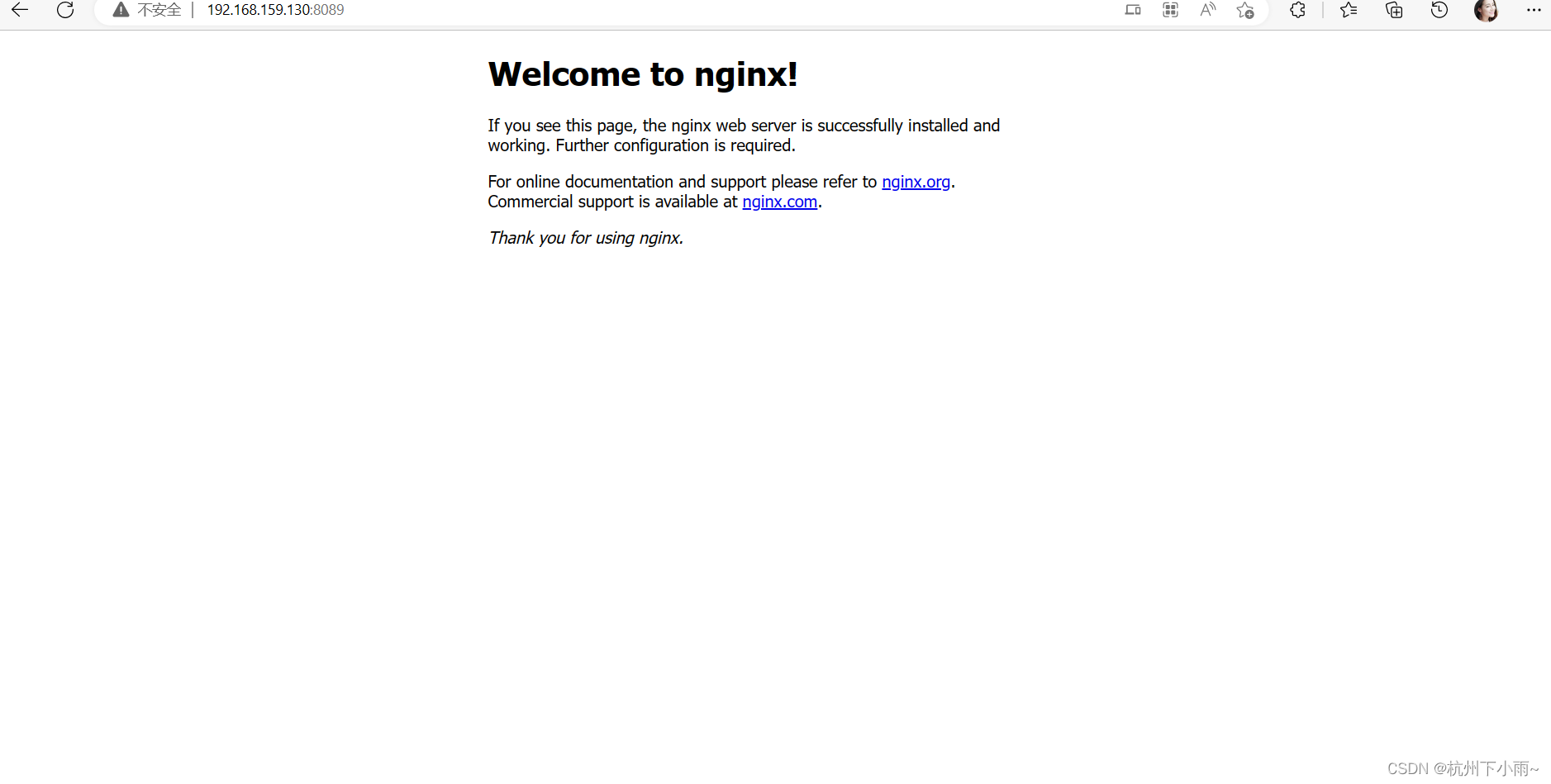Open the Extensions puzzle icon

[x=1297, y=10]
